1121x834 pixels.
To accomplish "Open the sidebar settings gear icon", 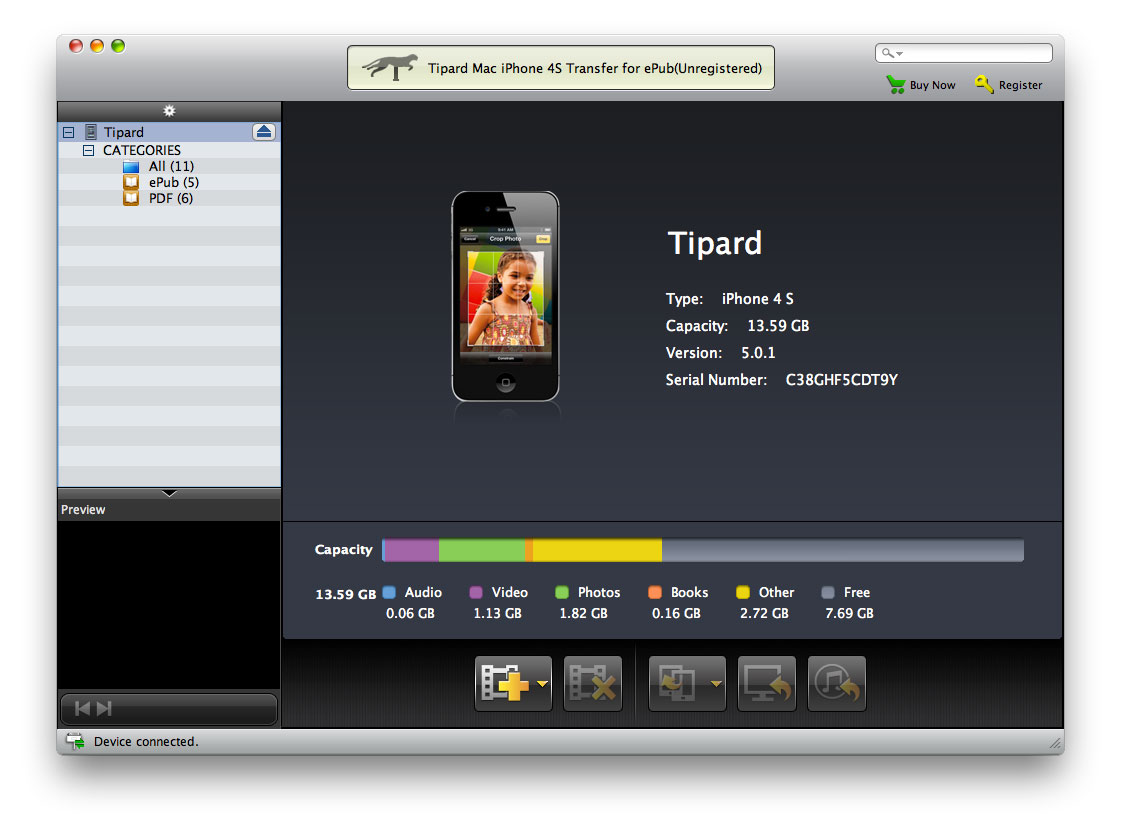I will click(x=169, y=111).
